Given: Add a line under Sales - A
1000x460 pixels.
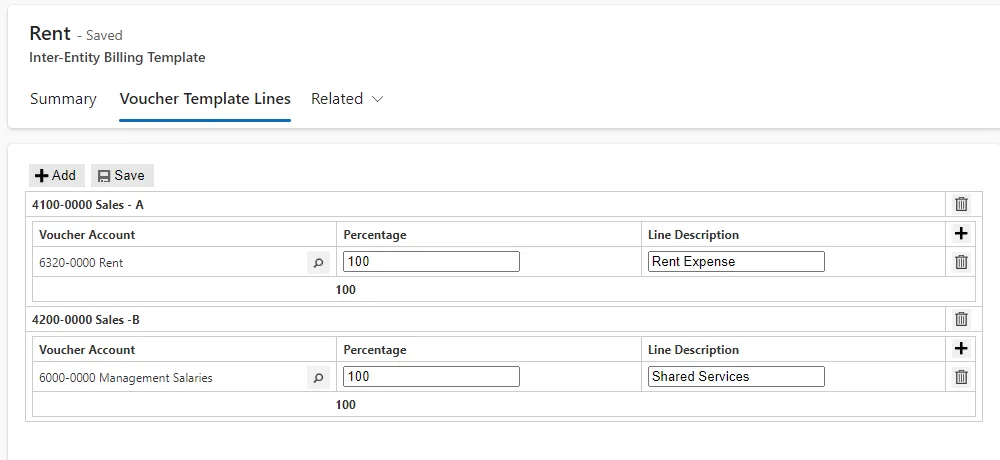Looking at the screenshot, I should [x=961, y=234].
